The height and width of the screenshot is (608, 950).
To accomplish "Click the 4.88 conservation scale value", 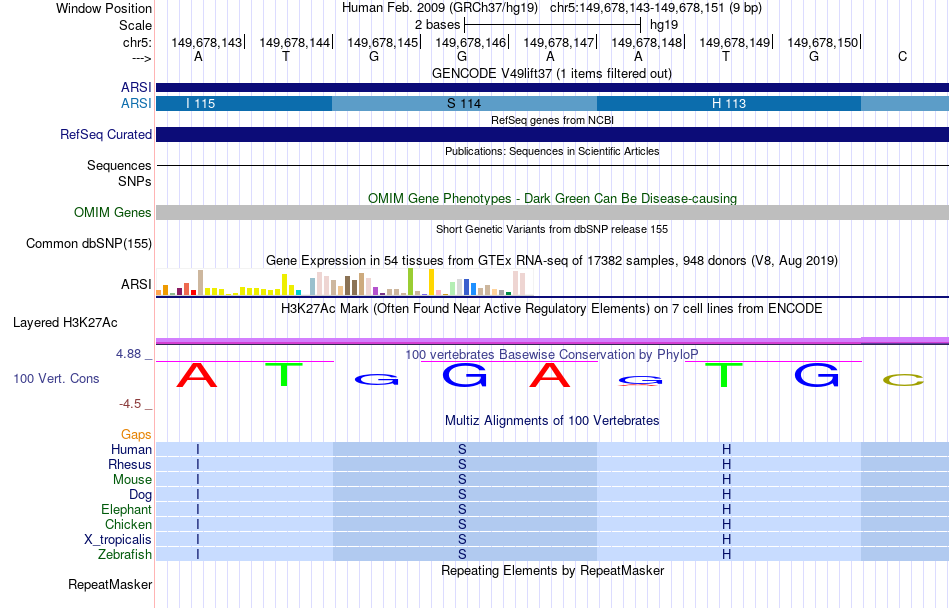I will click(128, 354).
